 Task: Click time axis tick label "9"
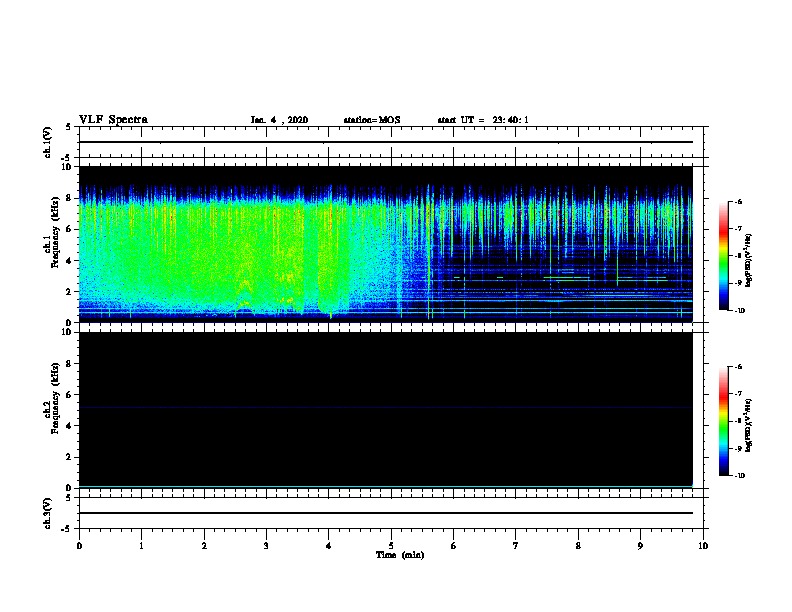point(640,545)
